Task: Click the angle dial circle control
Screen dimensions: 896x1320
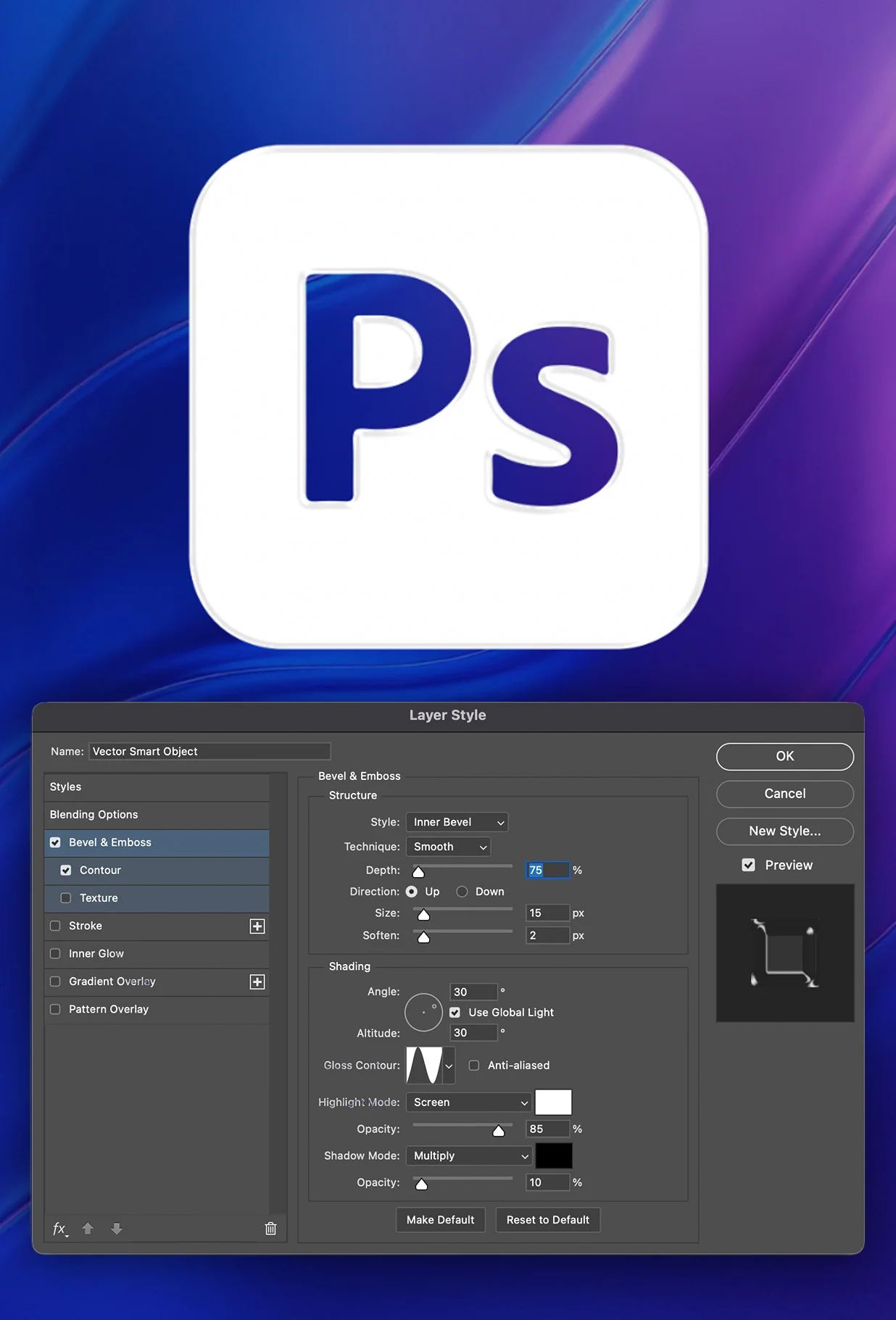Action: coord(423,1012)
